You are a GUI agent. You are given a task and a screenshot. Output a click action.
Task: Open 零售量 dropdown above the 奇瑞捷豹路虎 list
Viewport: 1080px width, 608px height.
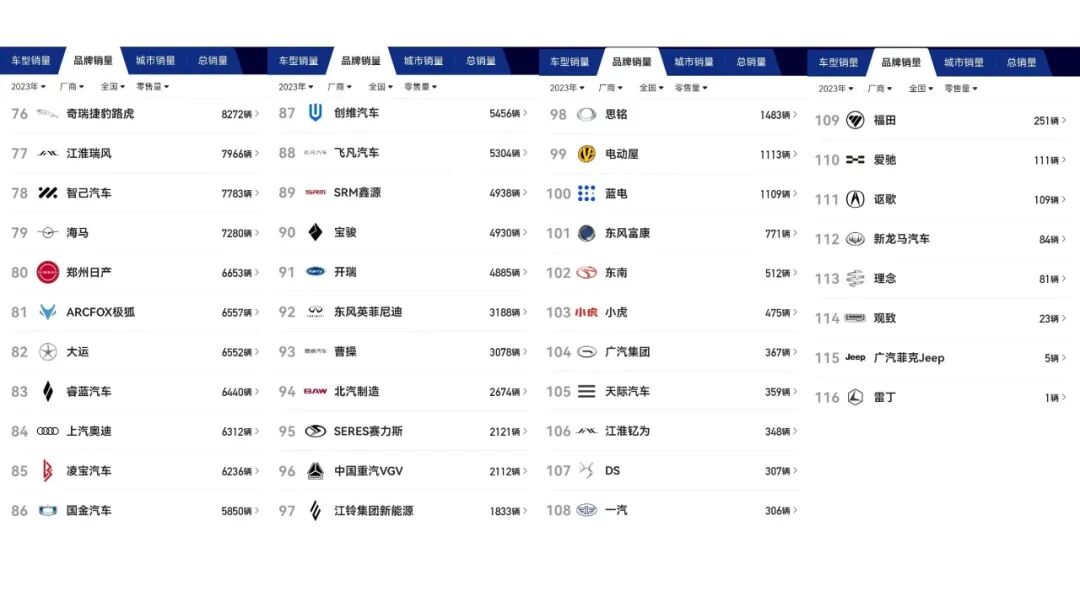point(152,87)
